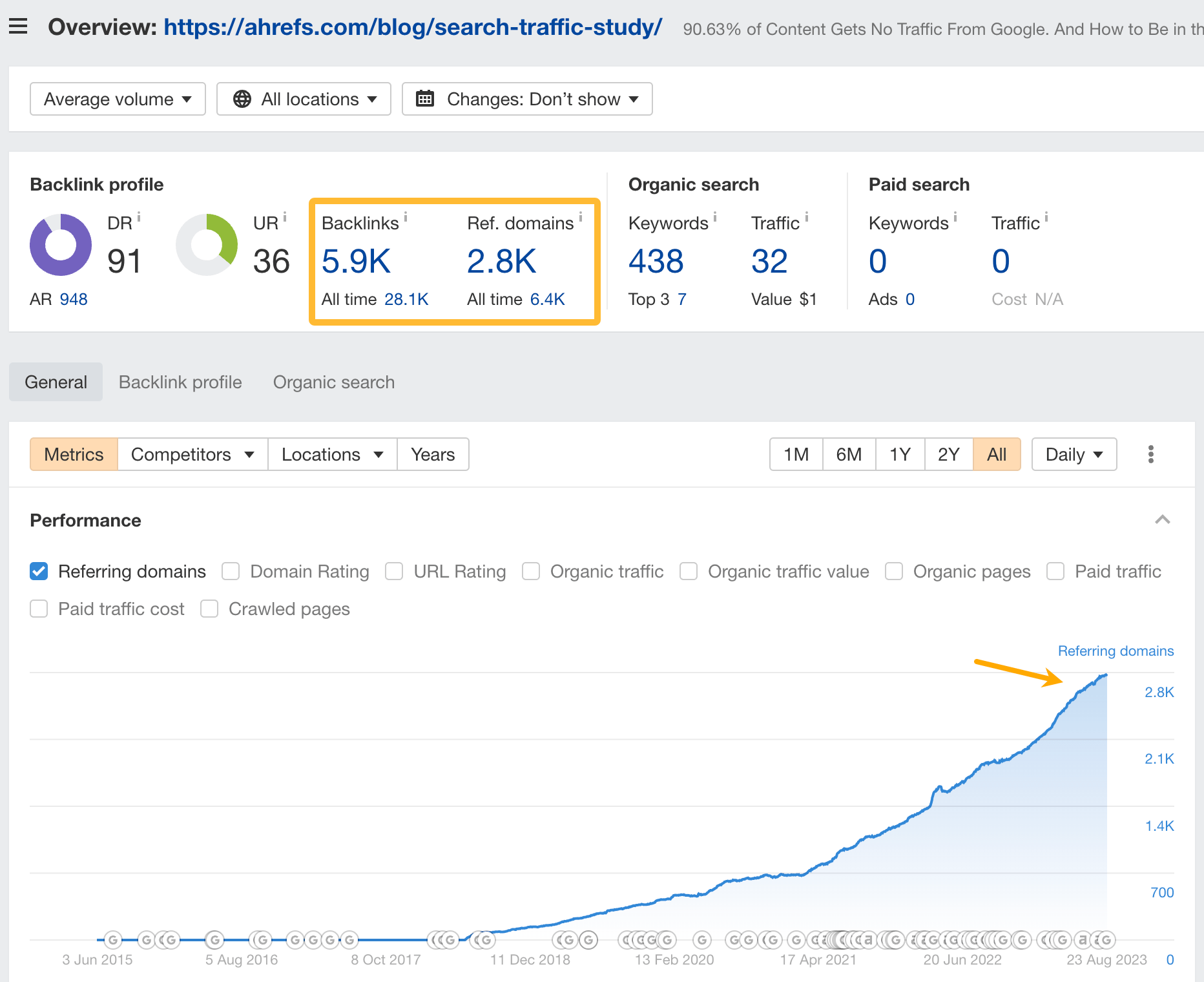This screenshot has height=982, width=1204.
Task: Open the Daily granularity dropdown
Action: pyautogui.click(x=1073, y=454)
